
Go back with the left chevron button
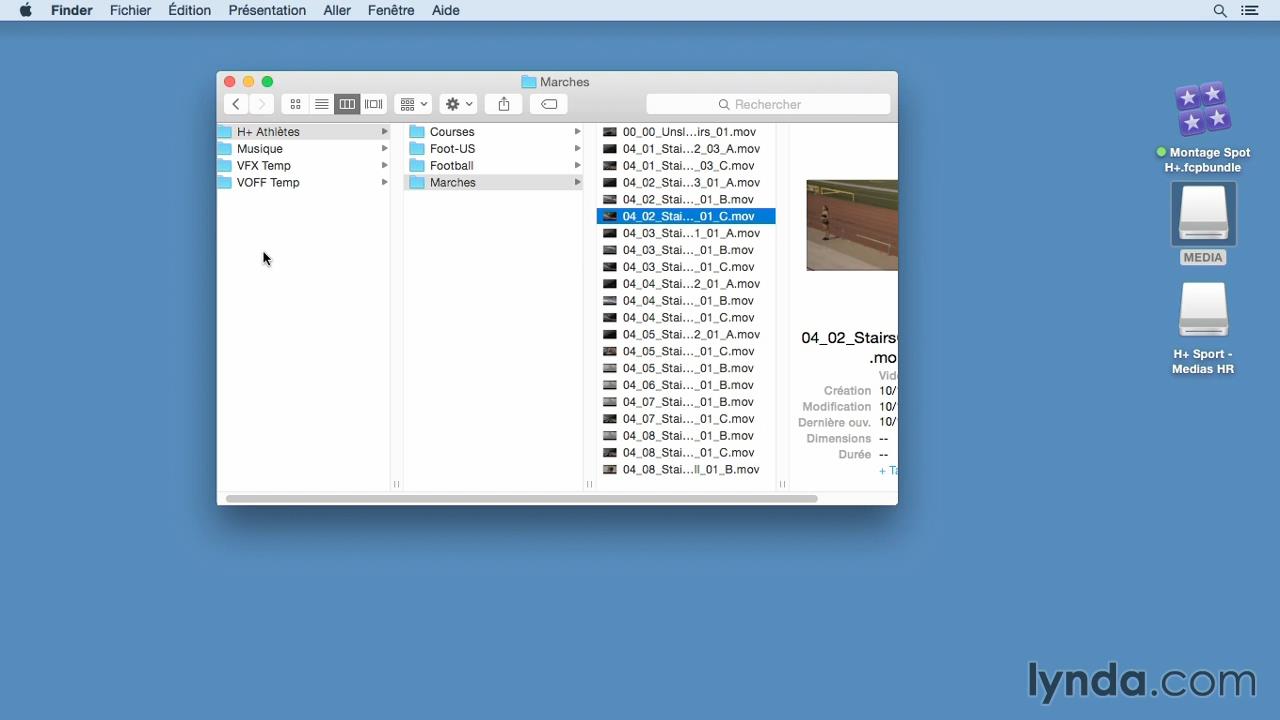click(236, 104)
